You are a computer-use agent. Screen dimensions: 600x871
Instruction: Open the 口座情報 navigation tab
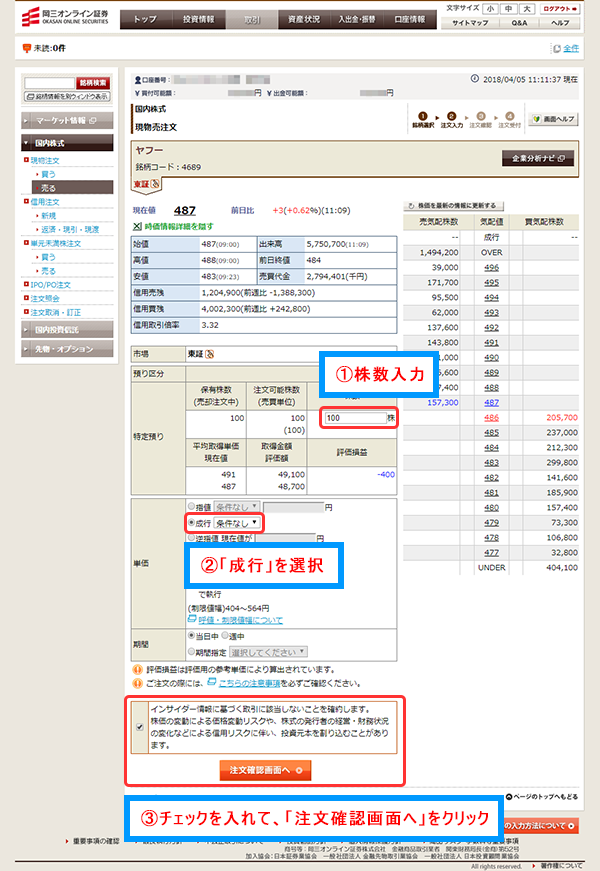point(410,19)
